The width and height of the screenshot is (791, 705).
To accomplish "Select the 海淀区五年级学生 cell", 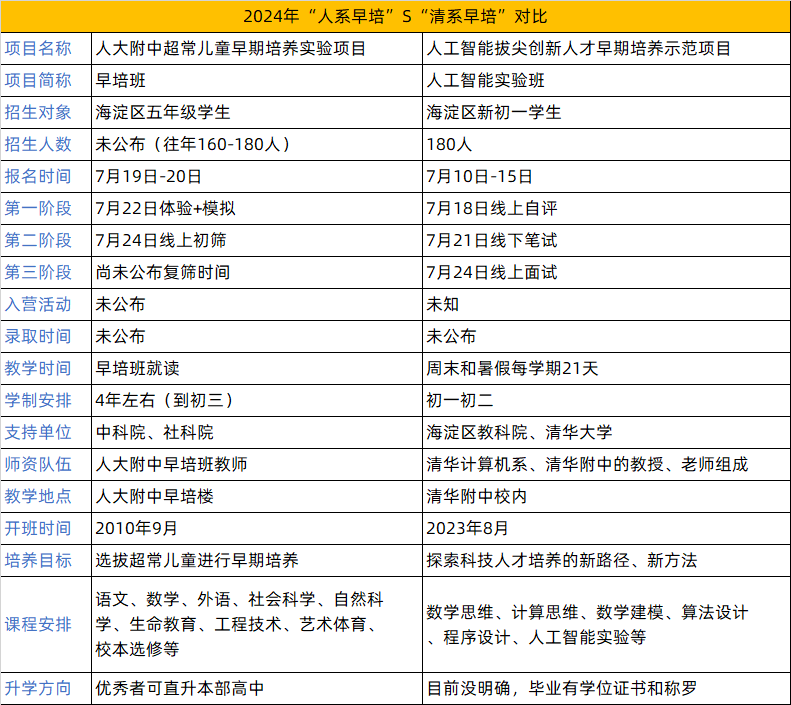I will (161, 112).
